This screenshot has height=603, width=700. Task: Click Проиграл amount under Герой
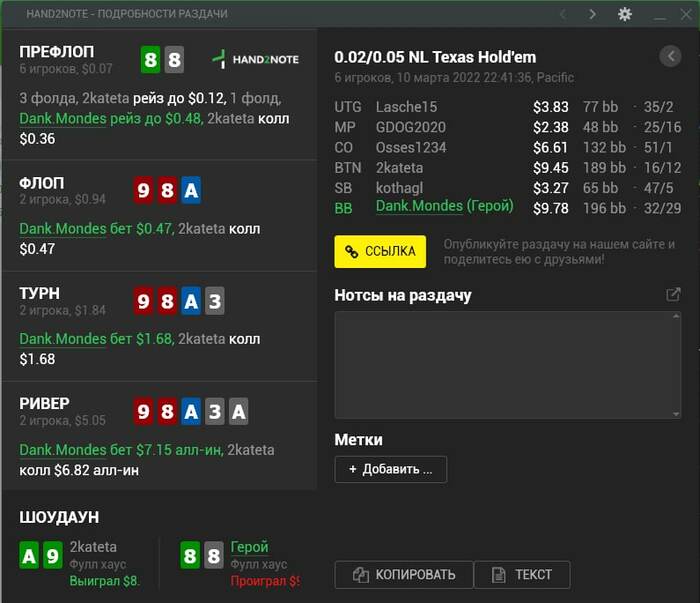(x=265, y=581)
